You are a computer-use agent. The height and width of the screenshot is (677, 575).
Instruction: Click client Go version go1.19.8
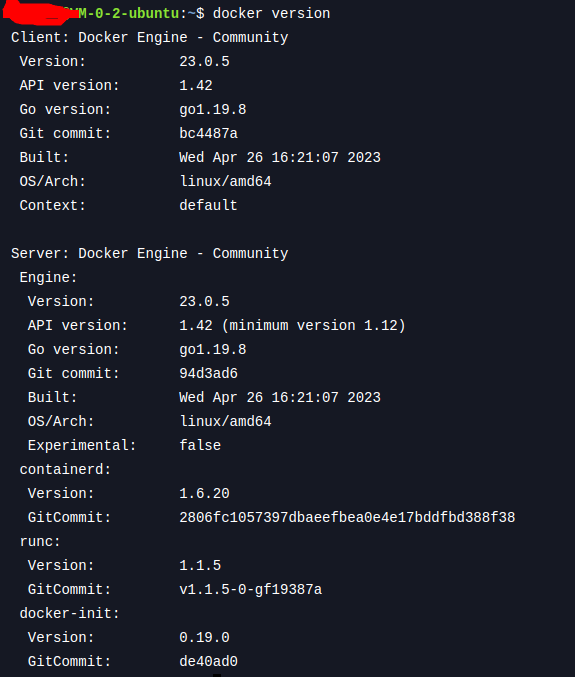[x=213, y=110]
